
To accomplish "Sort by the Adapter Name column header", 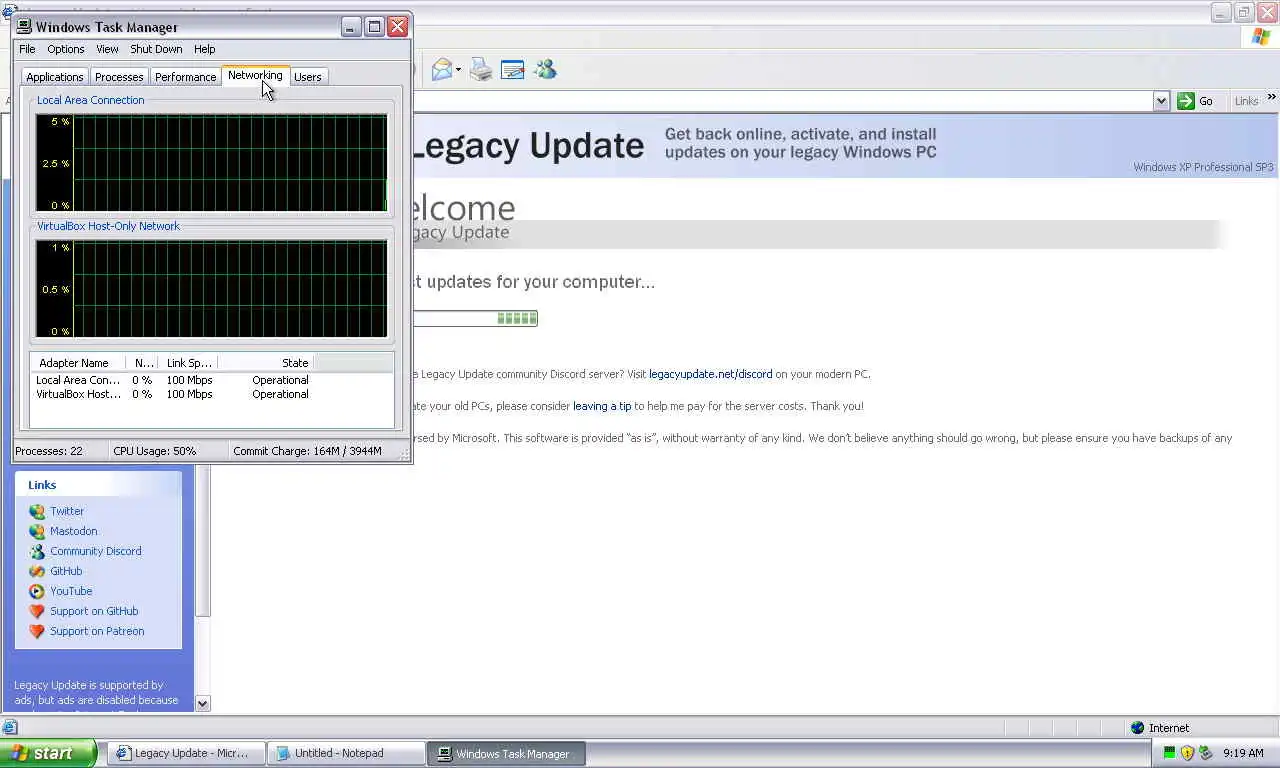I will tap(76, 363).
